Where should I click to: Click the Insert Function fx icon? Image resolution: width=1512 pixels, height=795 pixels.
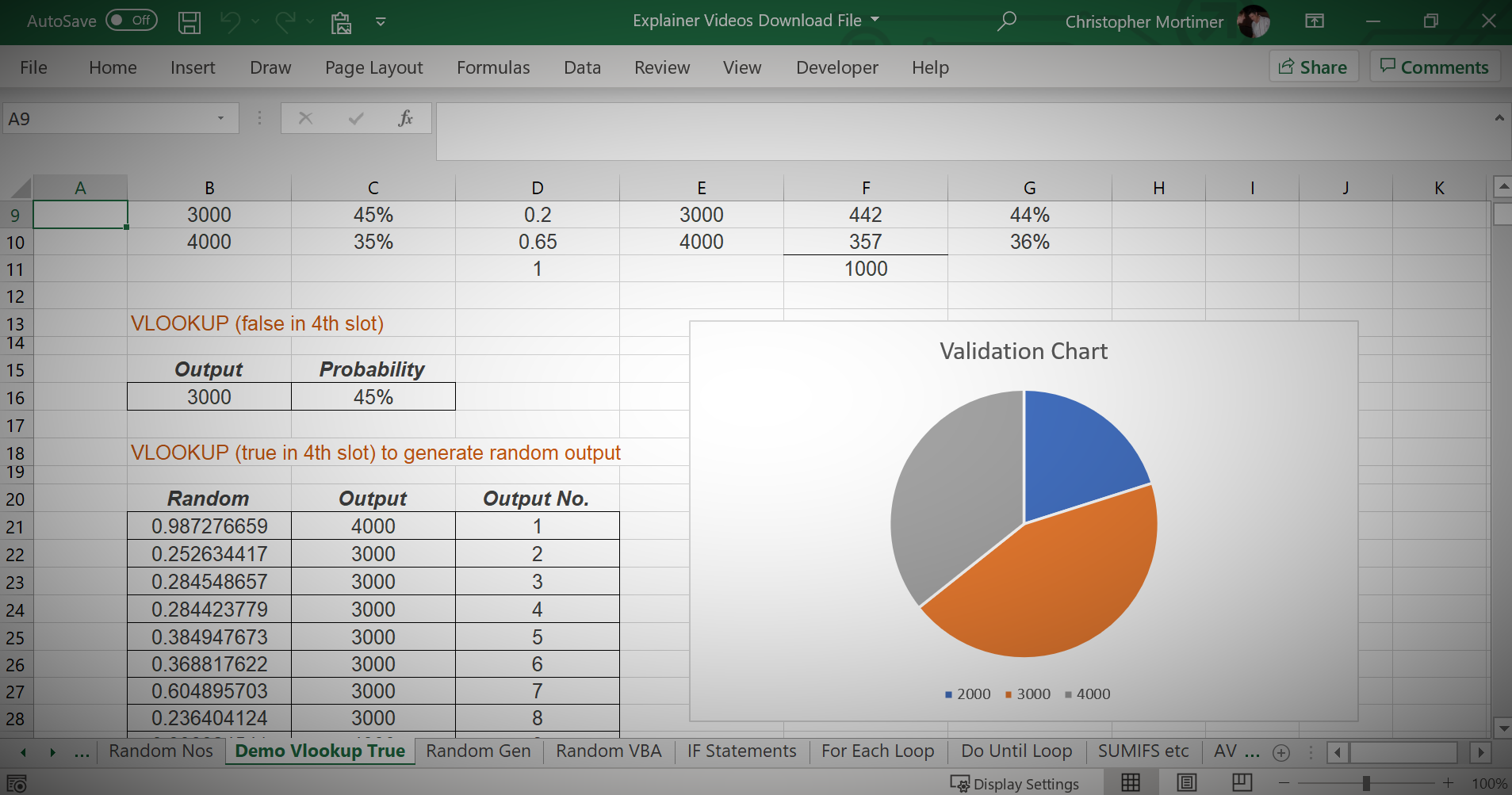tap(406, 118)
